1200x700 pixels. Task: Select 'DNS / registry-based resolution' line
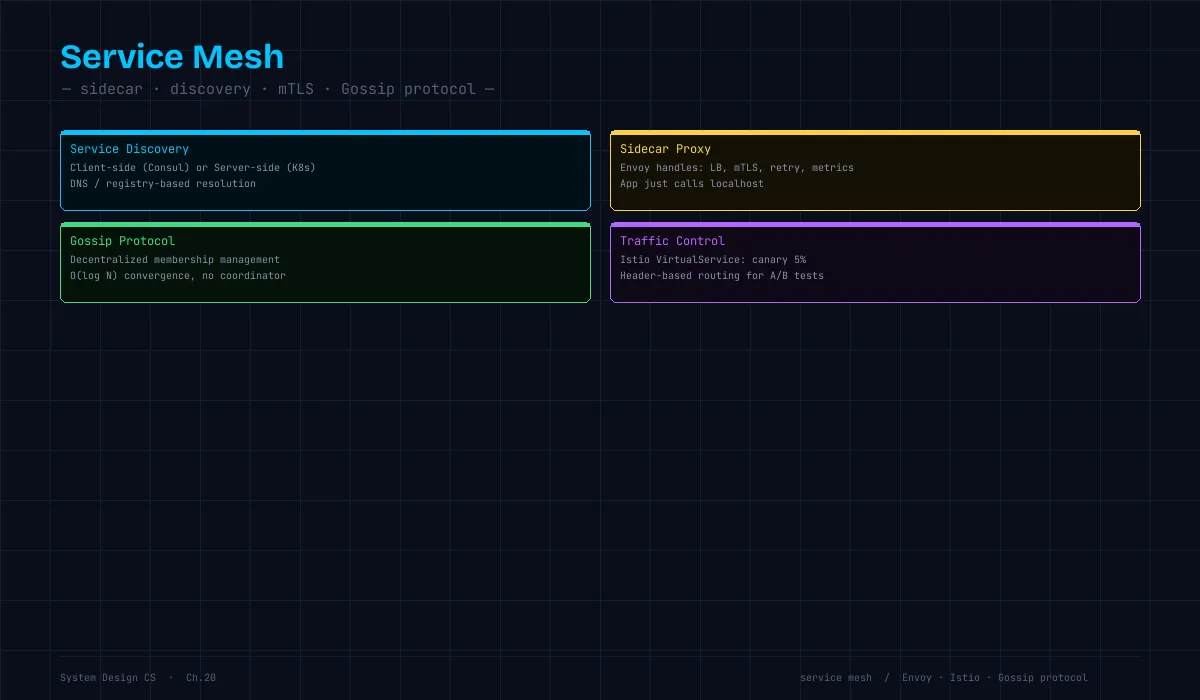coord(163,184)
